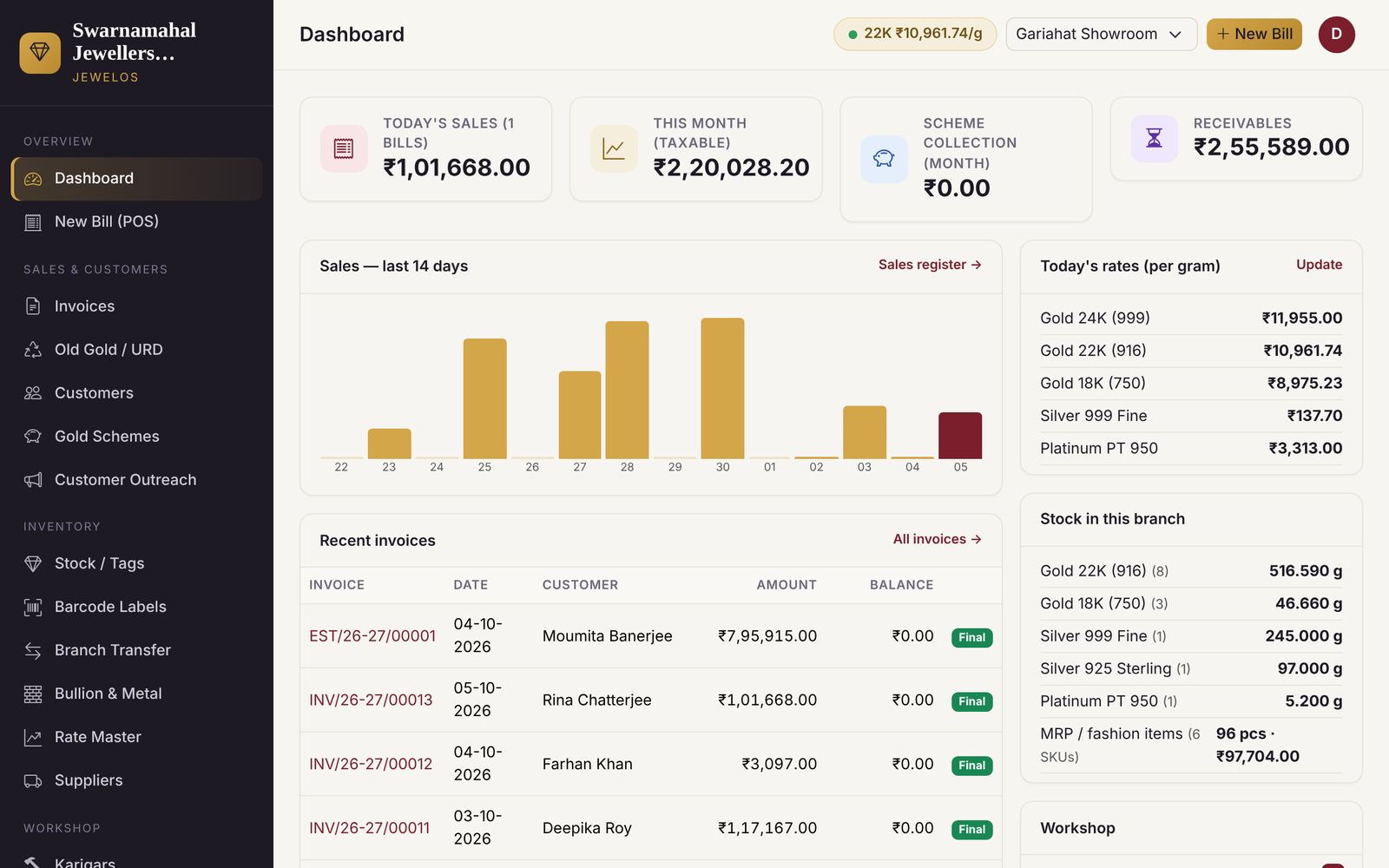This screenshot has width=1389, height=868.
Task: Click the This Month line chart card icon
Action: (x=614, y=148)
